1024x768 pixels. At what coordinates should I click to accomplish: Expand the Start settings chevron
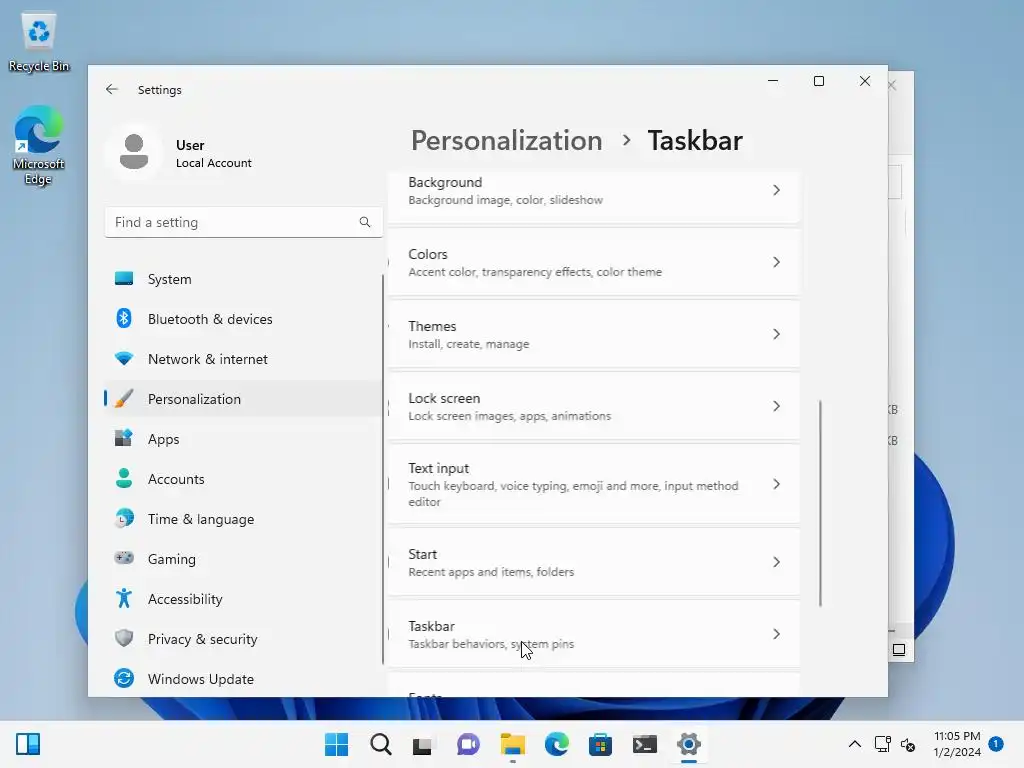(x=776, y=562)
